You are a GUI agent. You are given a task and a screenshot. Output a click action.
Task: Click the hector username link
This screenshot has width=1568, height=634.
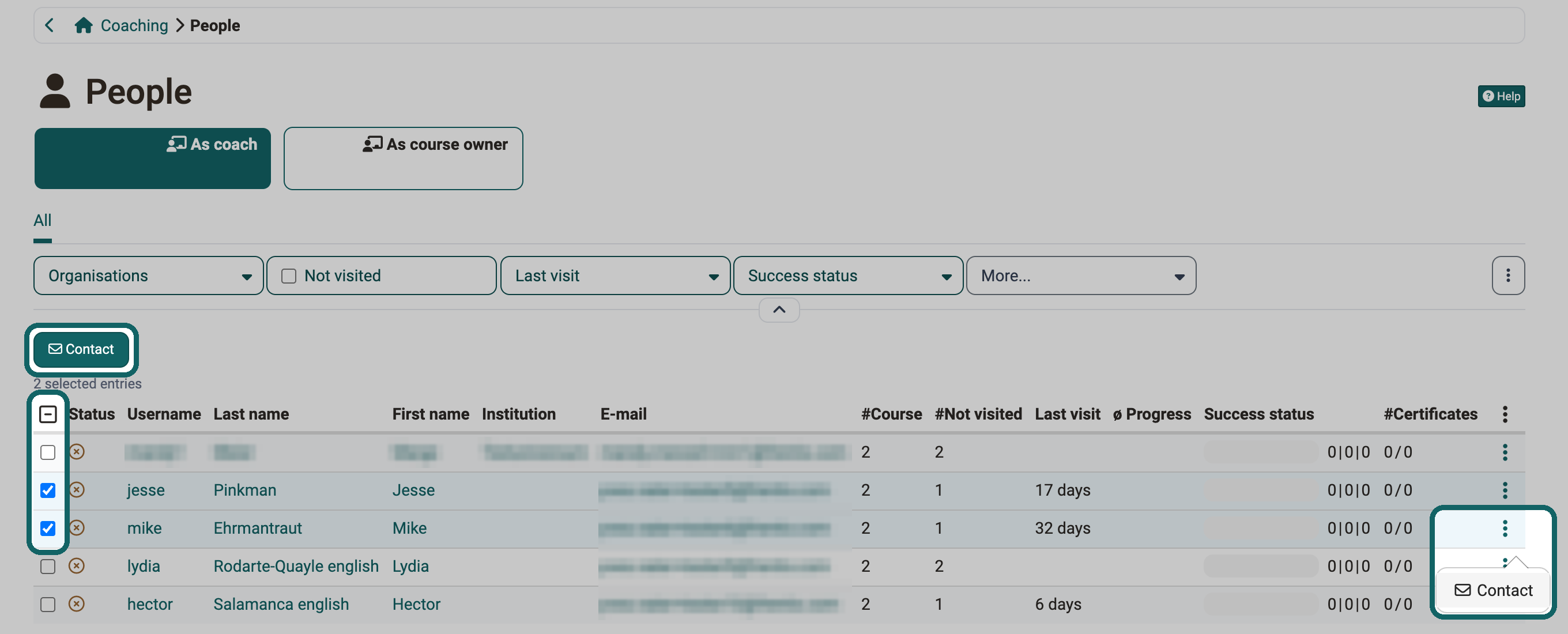pyautogui.click(x=150, y=604)
